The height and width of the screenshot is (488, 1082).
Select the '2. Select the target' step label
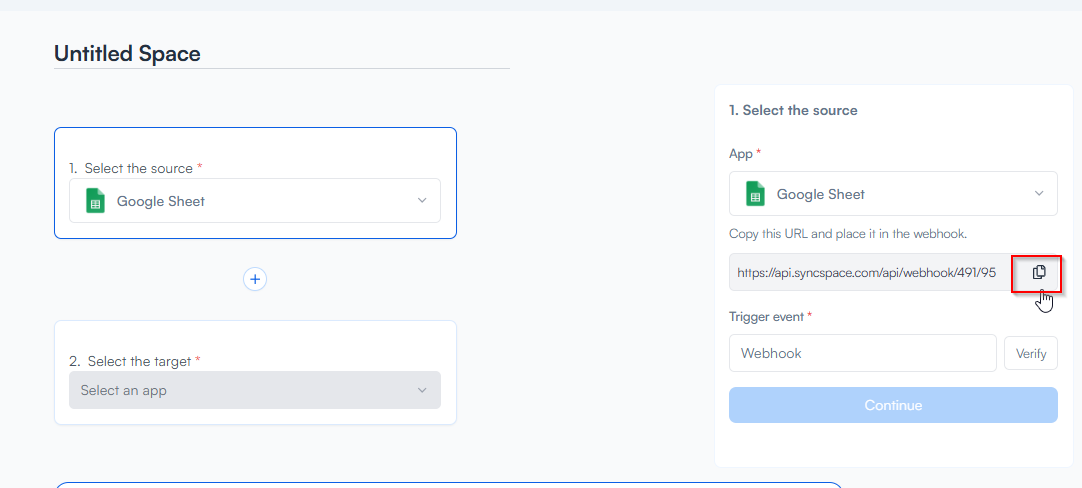pyautogui.click(x=135, y=361)
